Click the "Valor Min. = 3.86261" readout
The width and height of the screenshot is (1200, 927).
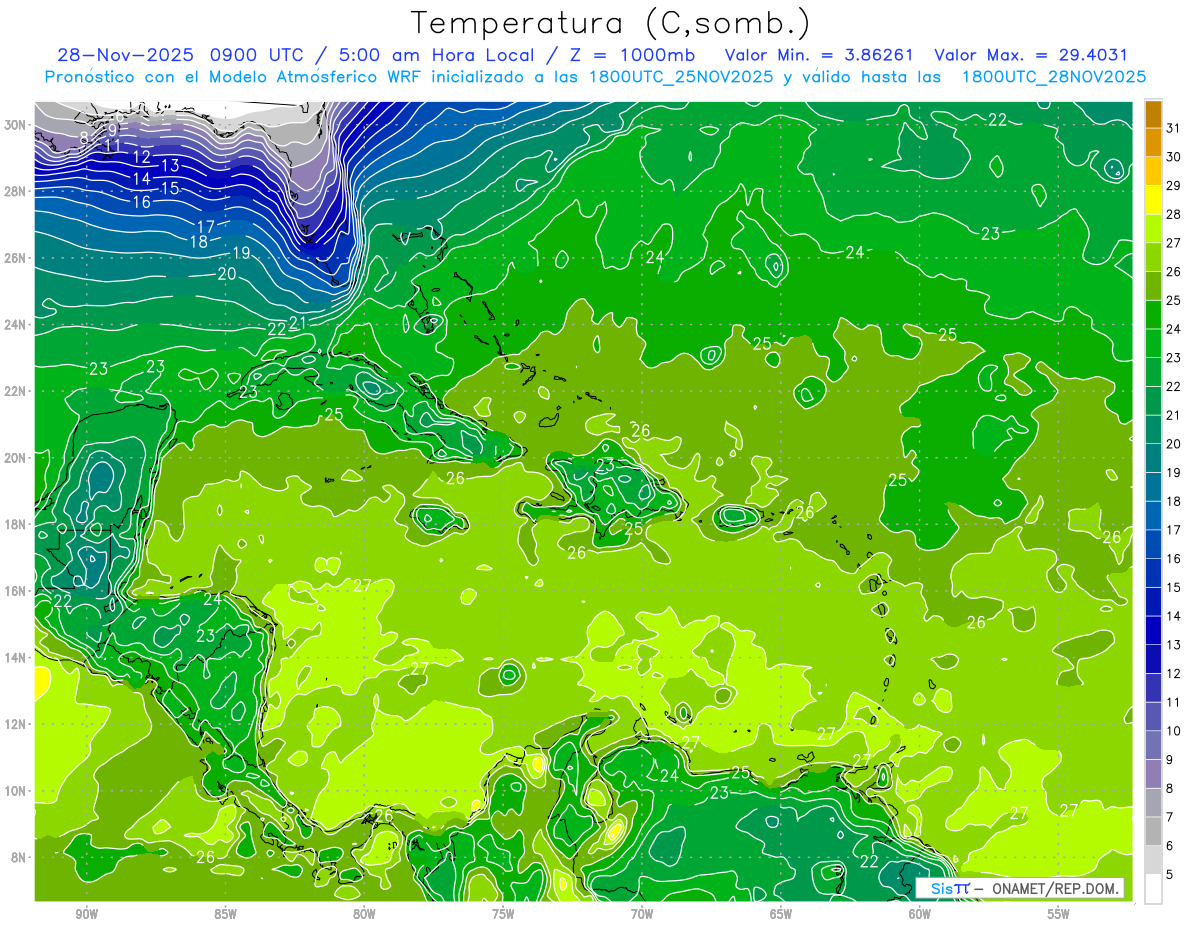tap(819, 55)
